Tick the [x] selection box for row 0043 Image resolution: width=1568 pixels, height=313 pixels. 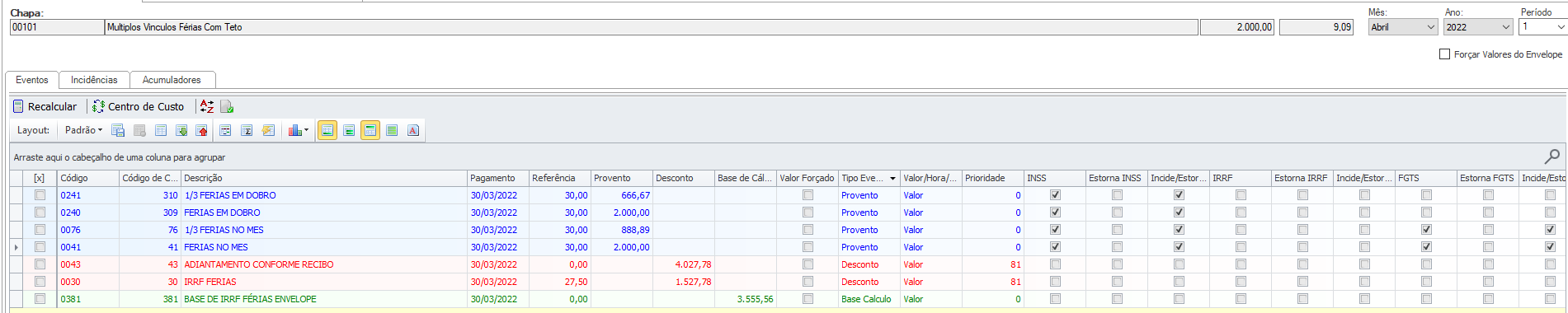(40, 264)
